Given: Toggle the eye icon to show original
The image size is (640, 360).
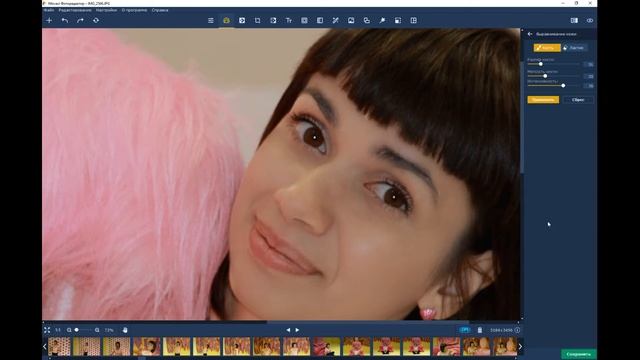Looking at the screenshot, I should [x=590, y=20].
